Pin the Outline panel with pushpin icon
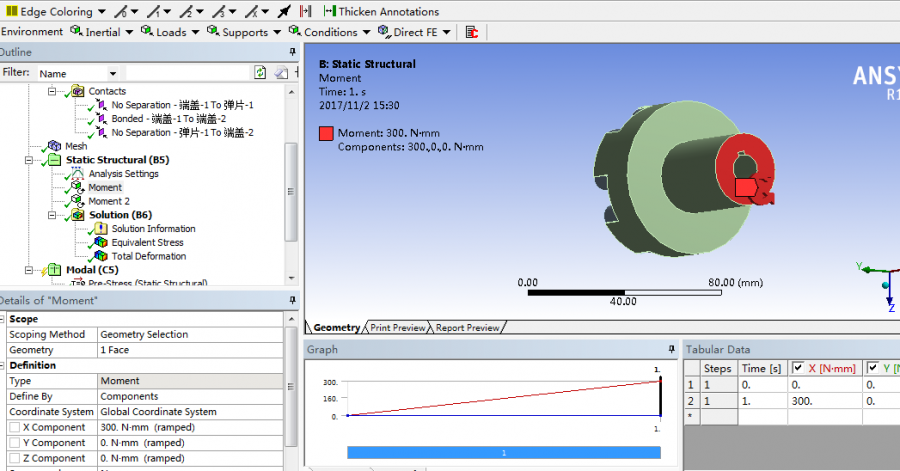Screen dimensions: 900x471 click(292, 52)
